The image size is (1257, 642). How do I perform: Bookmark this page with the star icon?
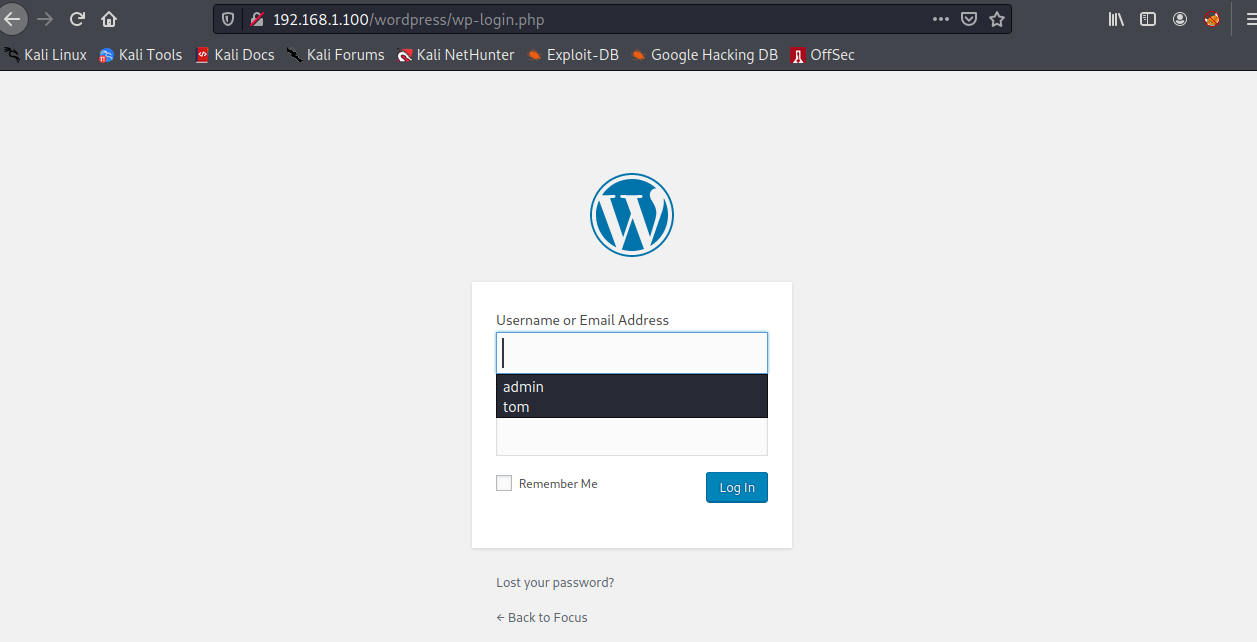(997, 19)
